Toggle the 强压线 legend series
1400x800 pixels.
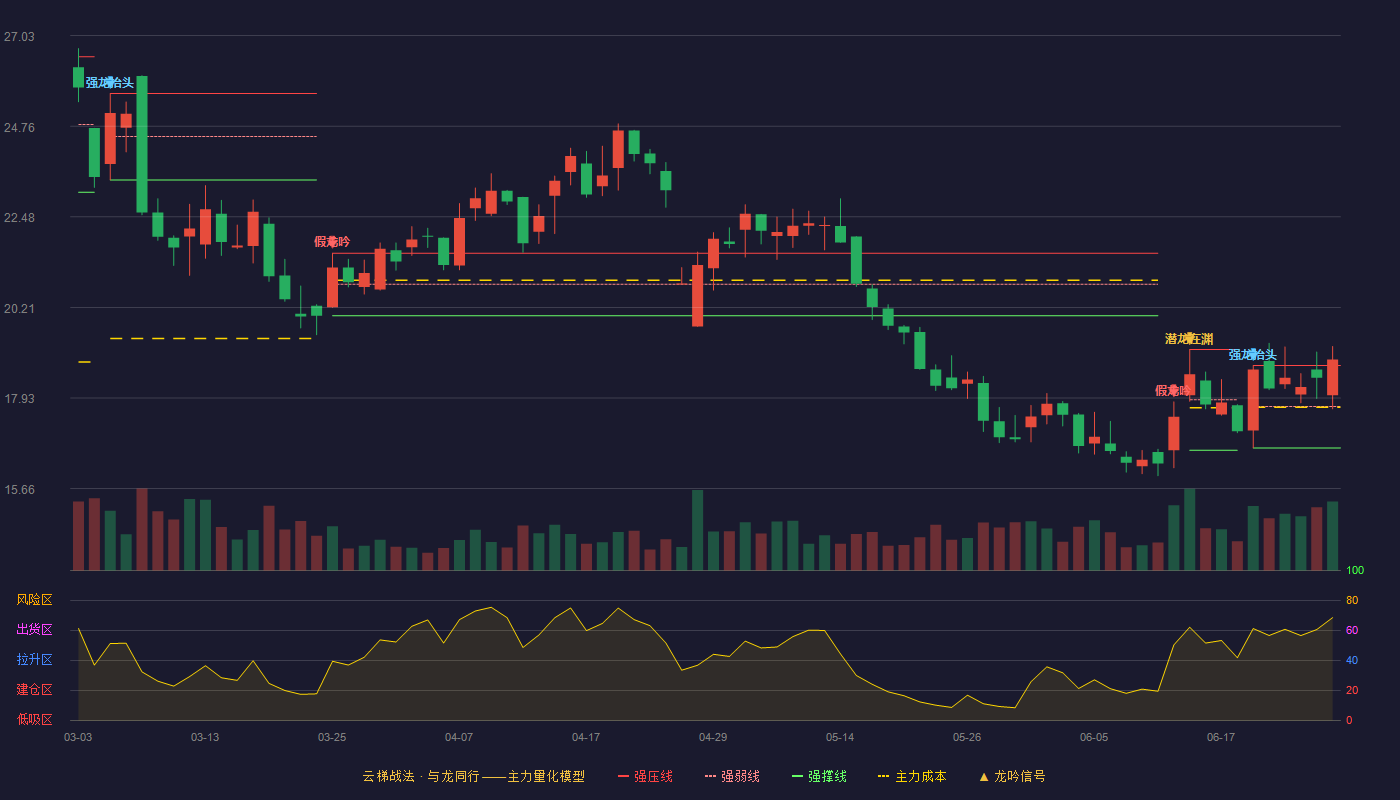tap(645, 776)
